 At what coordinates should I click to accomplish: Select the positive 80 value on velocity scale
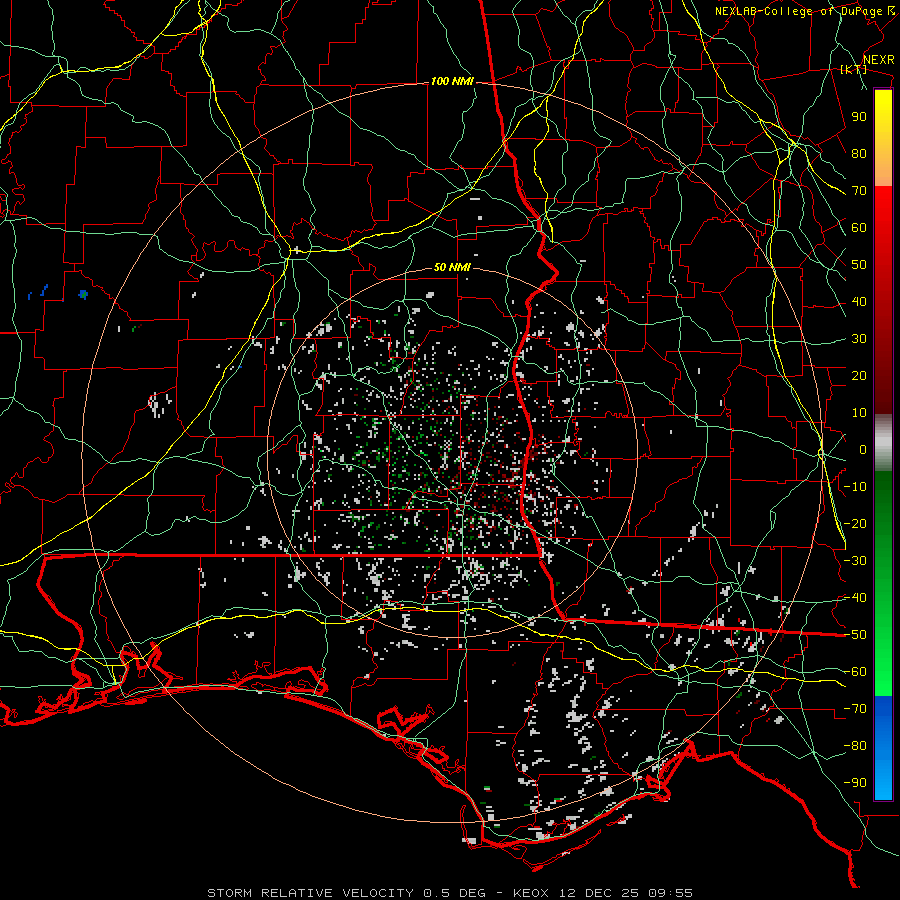pyautogui.click(x=859, y=154)
